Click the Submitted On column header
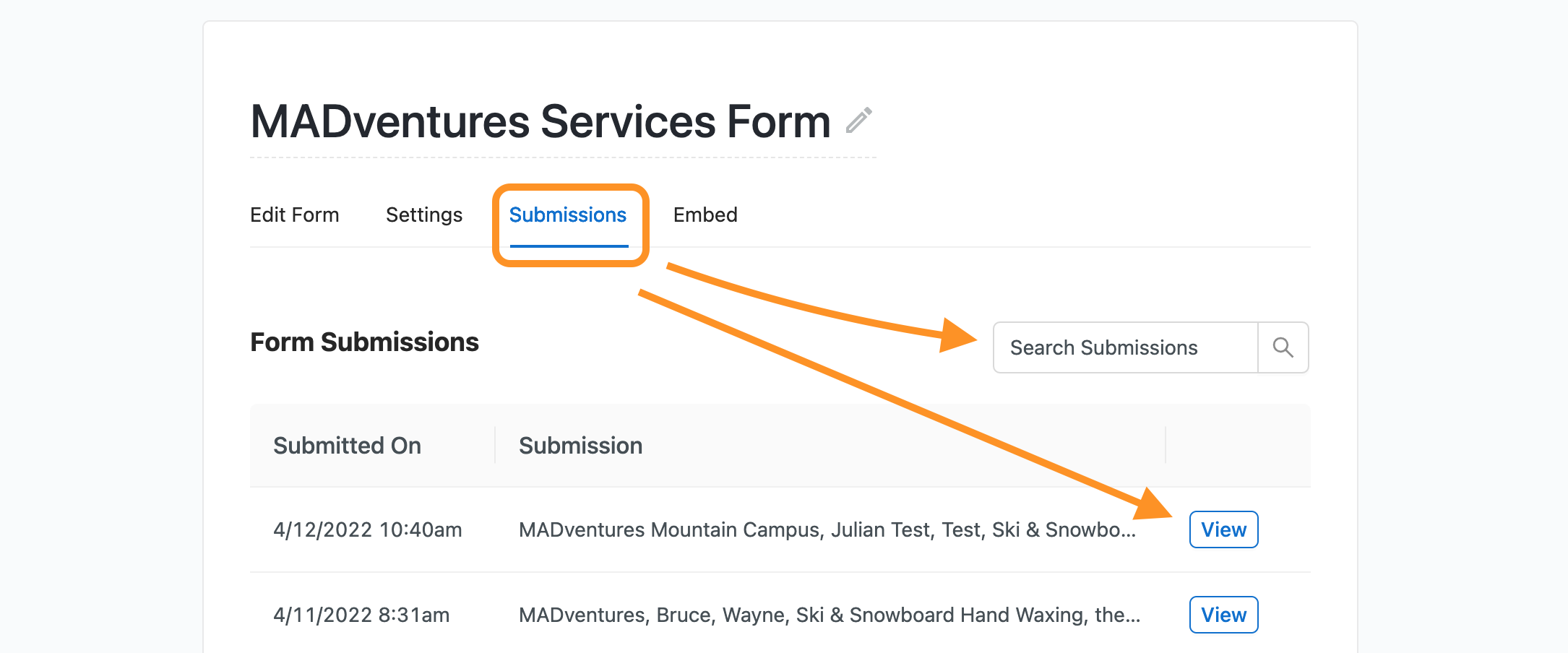Screen dimensions: 1568x653 (347, 446)
